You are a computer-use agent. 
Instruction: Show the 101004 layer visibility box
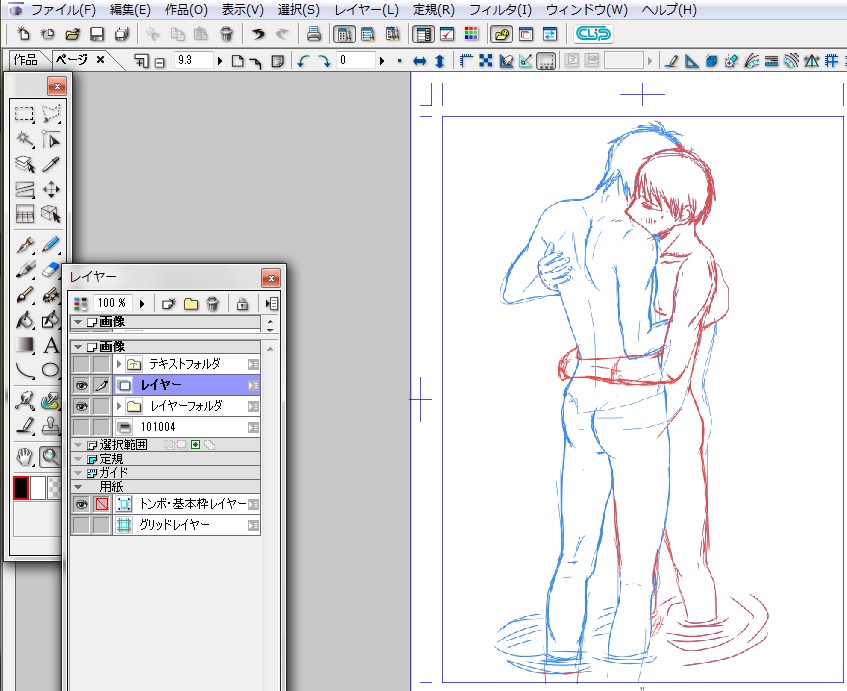[x=81, y=427]
